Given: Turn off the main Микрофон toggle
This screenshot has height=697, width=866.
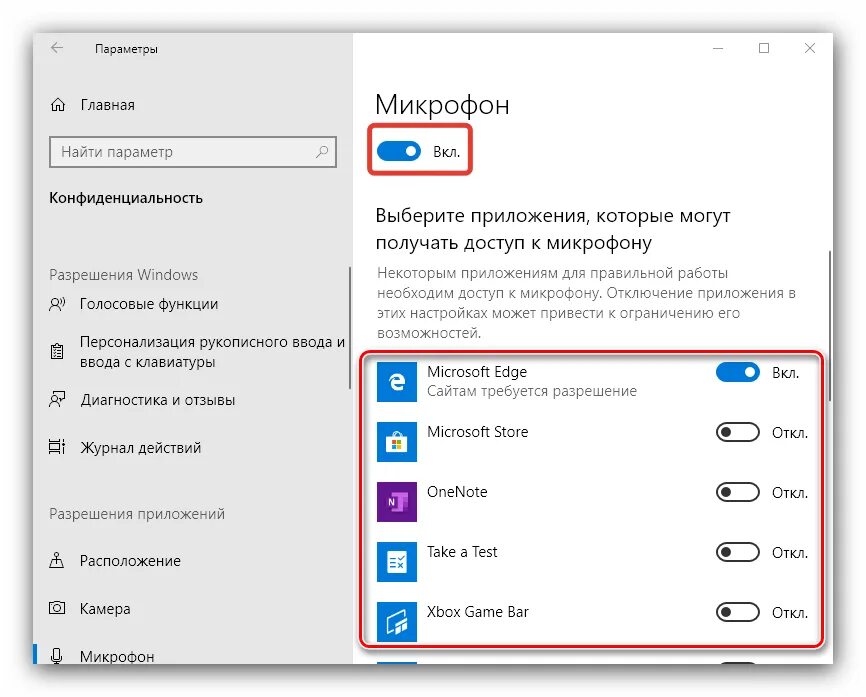Looking at the screenshot, I should coord(399,151).
